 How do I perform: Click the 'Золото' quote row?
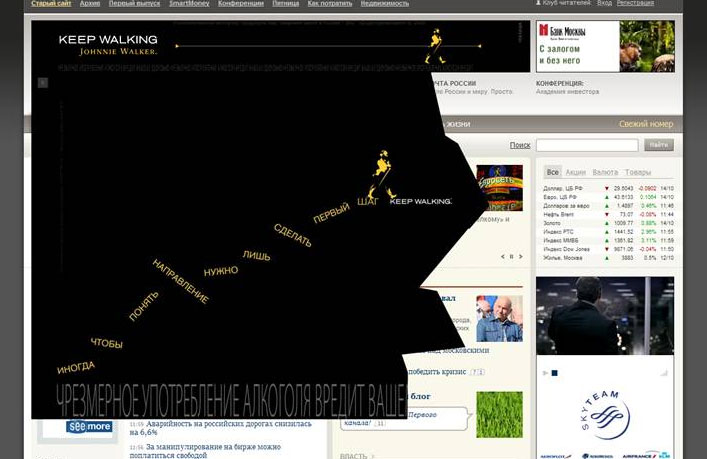pyautogui.click(x=608, y=223)
